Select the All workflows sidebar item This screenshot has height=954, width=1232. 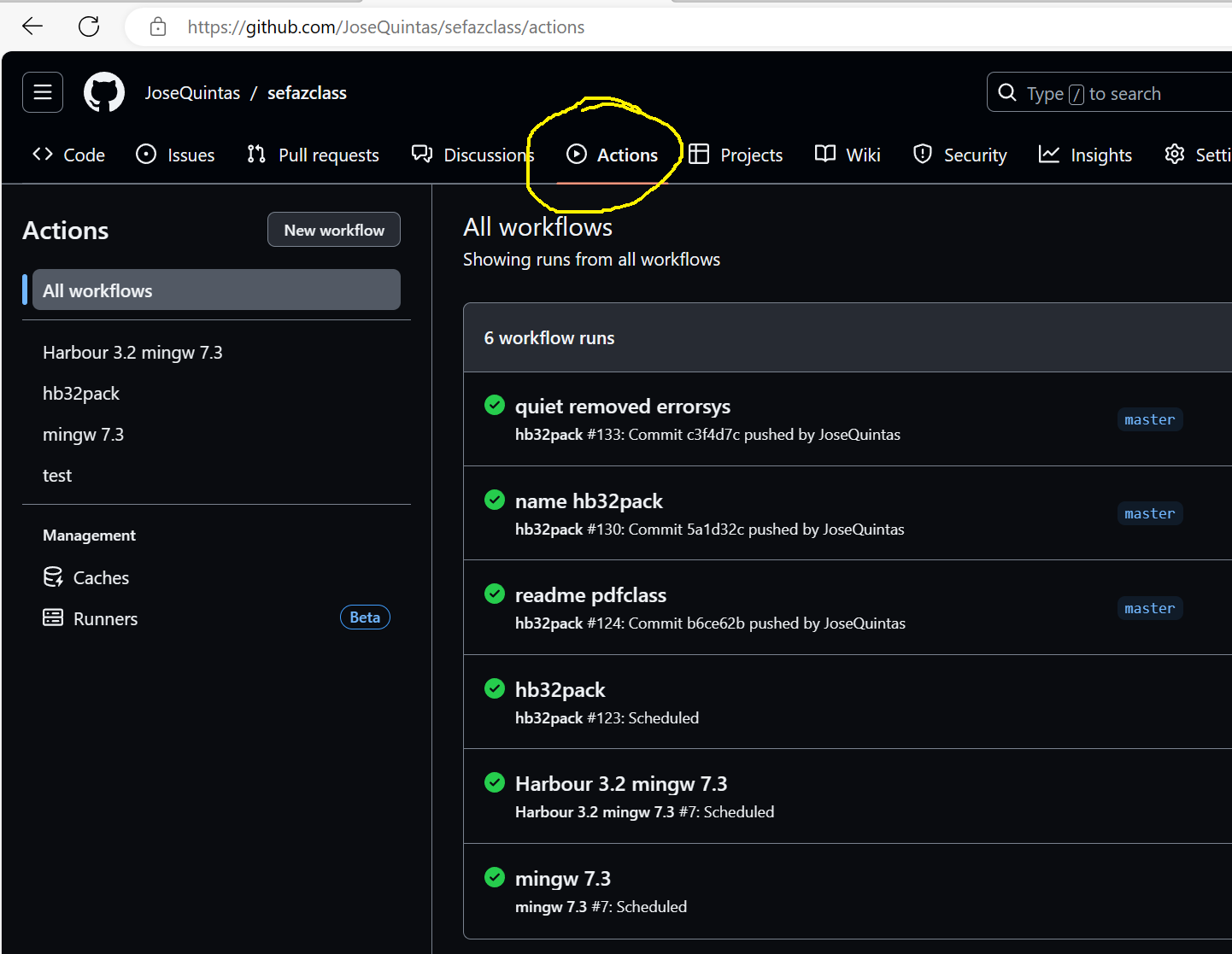point(215,290)
